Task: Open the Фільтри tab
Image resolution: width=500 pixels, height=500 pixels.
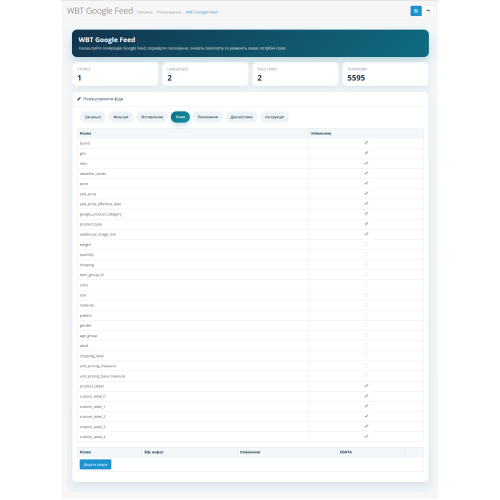Action: coord(121,117)
